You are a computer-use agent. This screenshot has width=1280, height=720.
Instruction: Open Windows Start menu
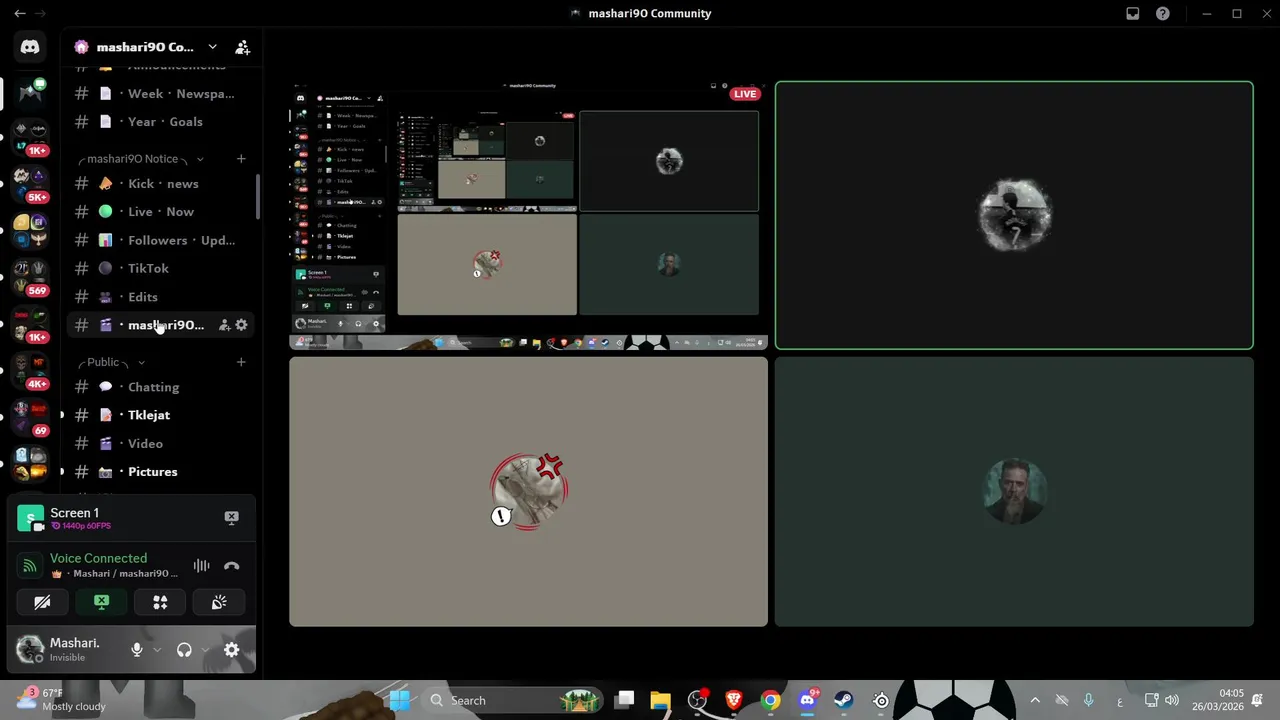point(399,700)
